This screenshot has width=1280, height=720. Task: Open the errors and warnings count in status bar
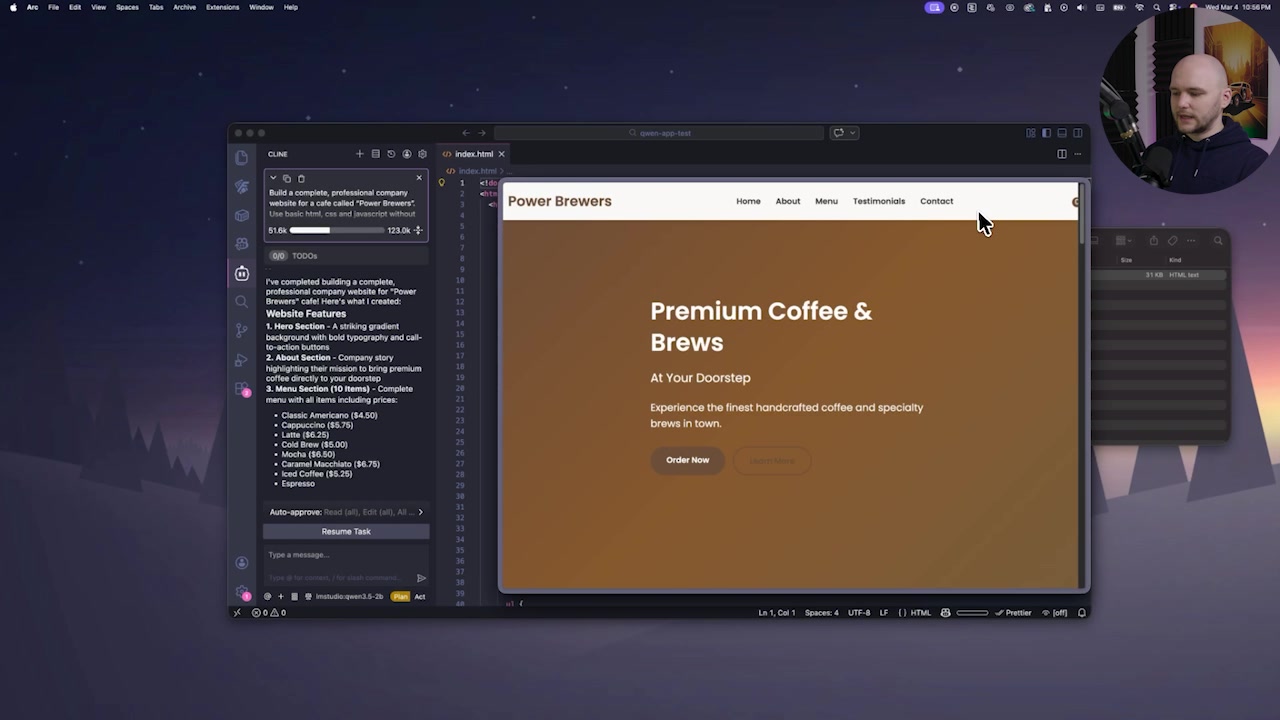click(269, 613)
